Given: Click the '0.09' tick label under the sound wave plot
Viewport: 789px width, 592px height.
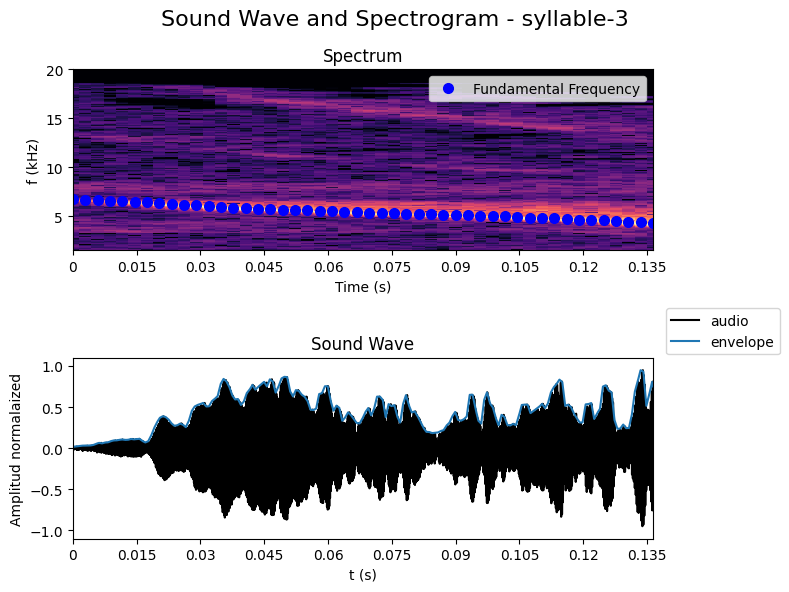Looking at the screenshot, I should pyautogui.click(x=456, y=555).
